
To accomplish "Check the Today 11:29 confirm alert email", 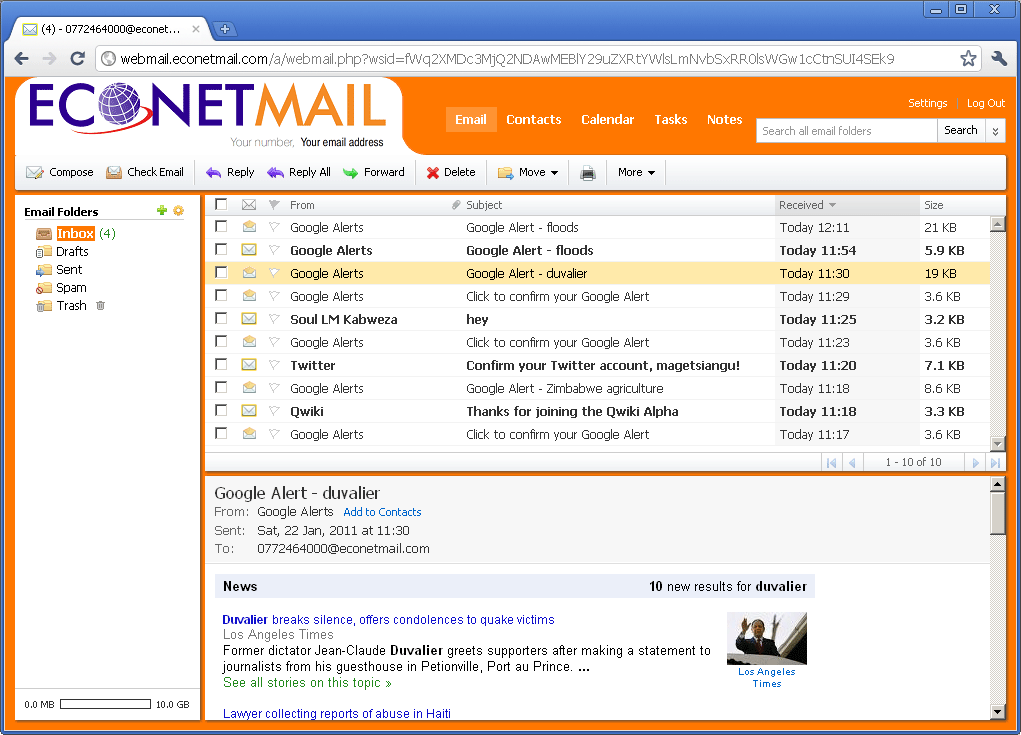I will pos(221,296).
